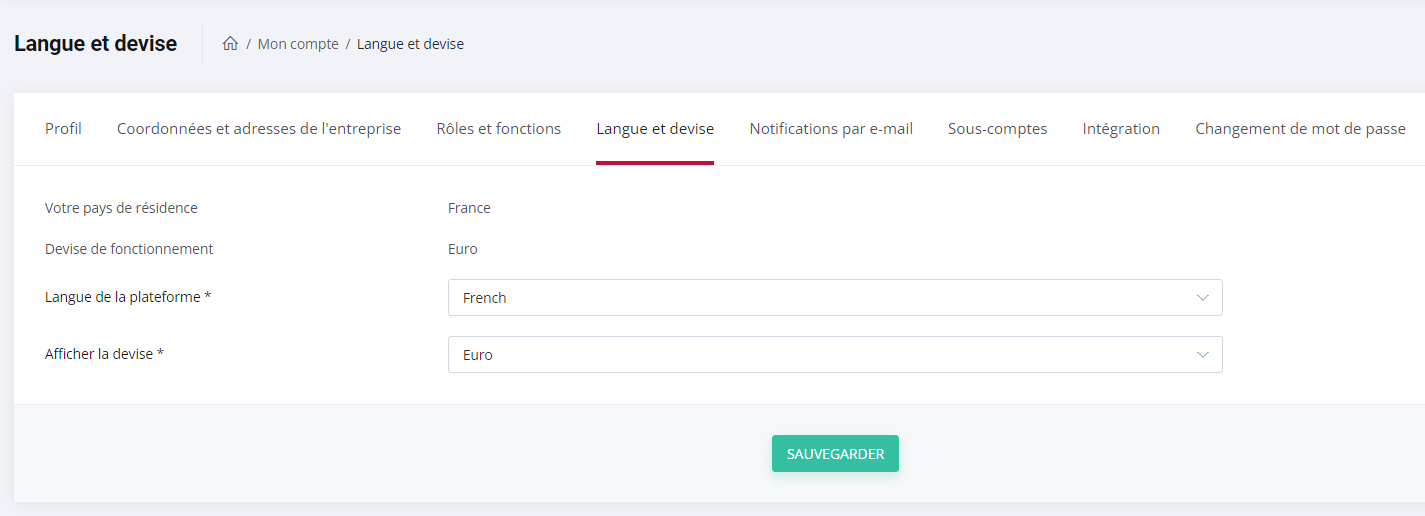Select the Langue et devise tab
This screenshot has height=516, width=1425.
655,129
